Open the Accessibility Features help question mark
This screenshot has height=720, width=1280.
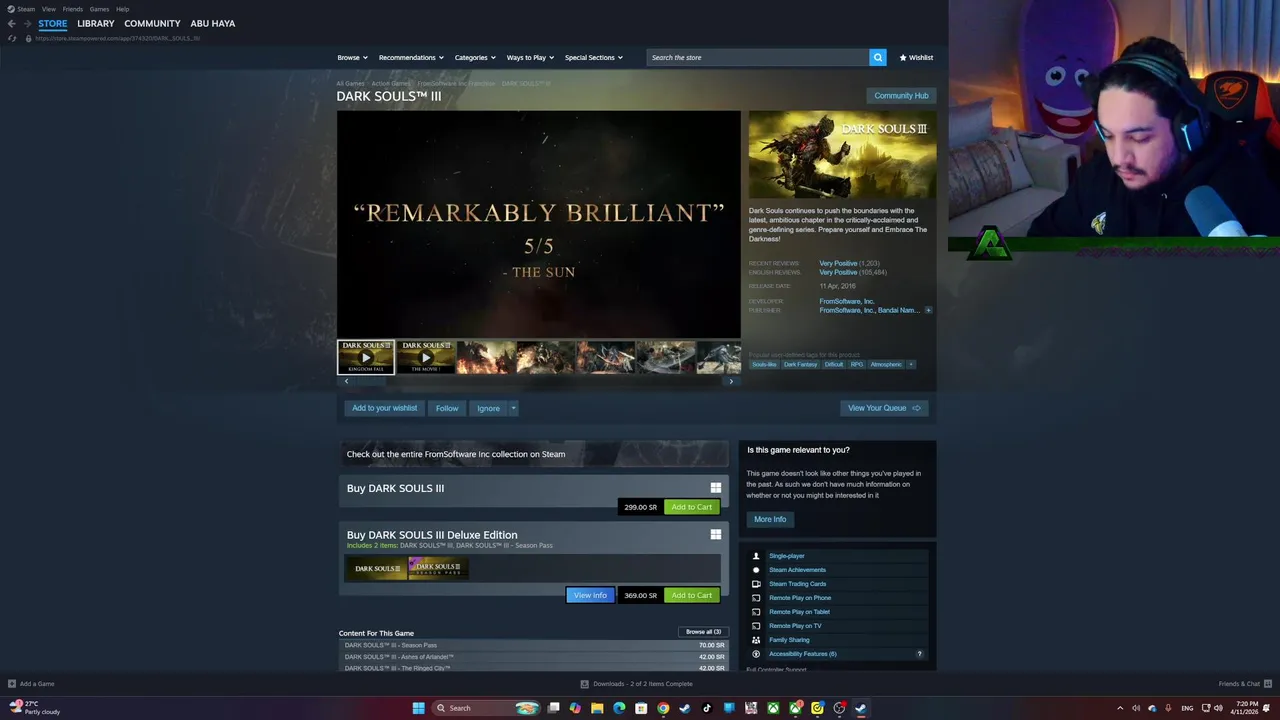click(x=920, y=654)
